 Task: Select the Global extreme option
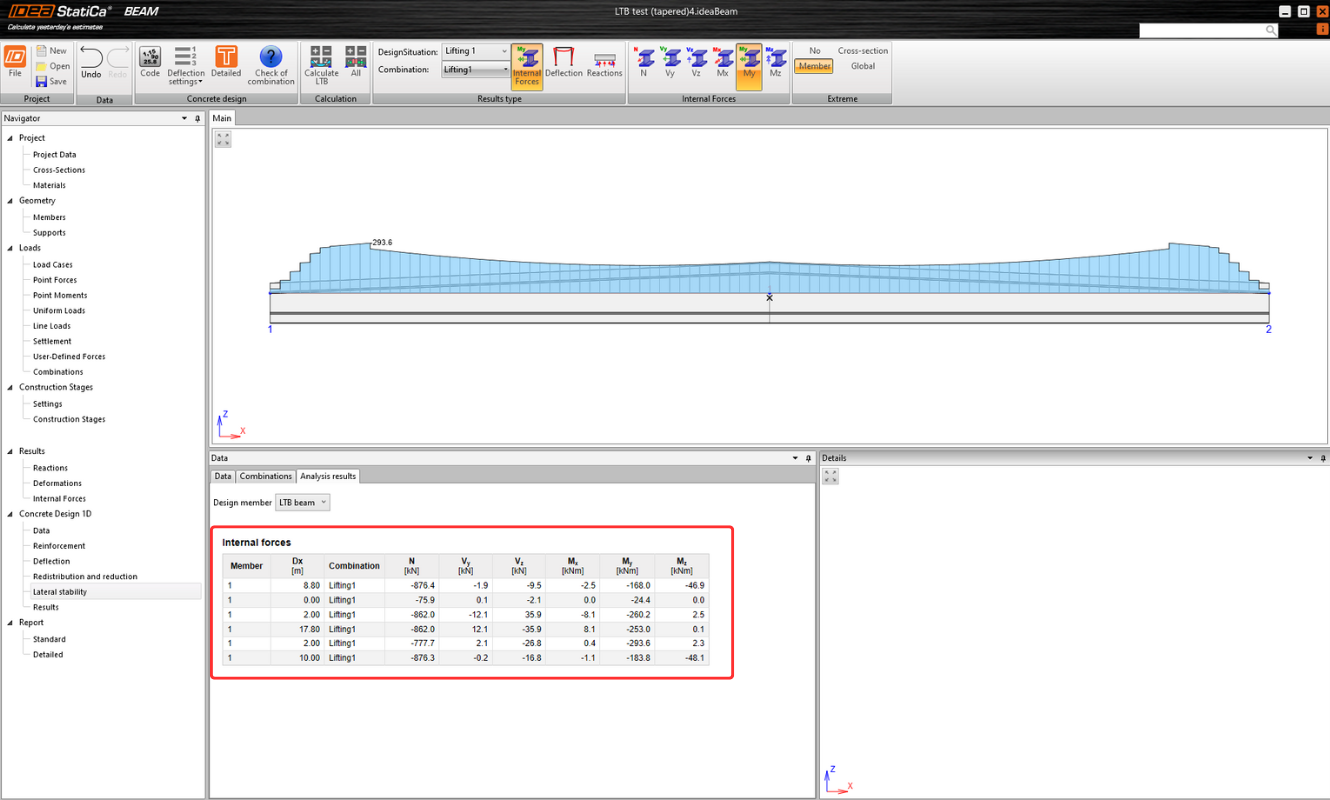(x=862, y=66)
